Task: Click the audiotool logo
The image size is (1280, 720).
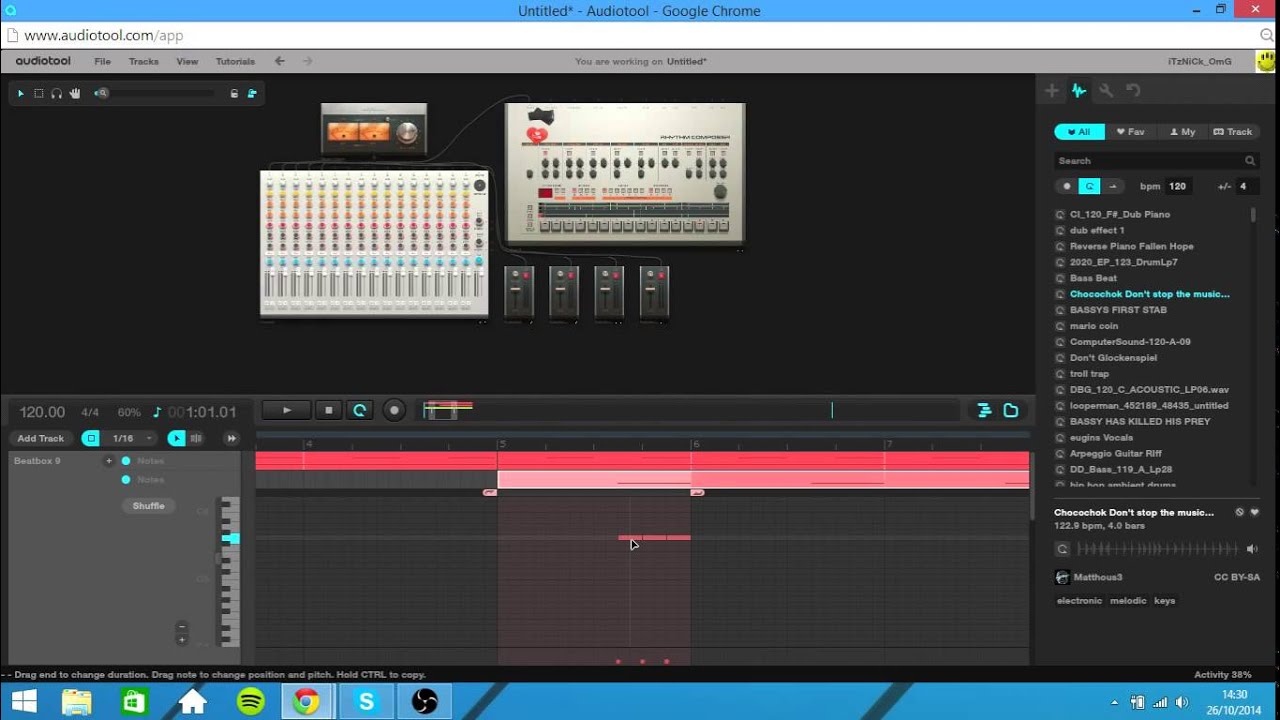Action: (x=43, y=61)
